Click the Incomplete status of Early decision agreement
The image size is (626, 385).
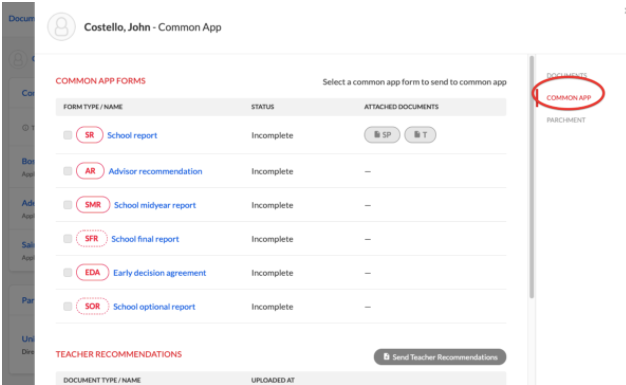(272, 273)
